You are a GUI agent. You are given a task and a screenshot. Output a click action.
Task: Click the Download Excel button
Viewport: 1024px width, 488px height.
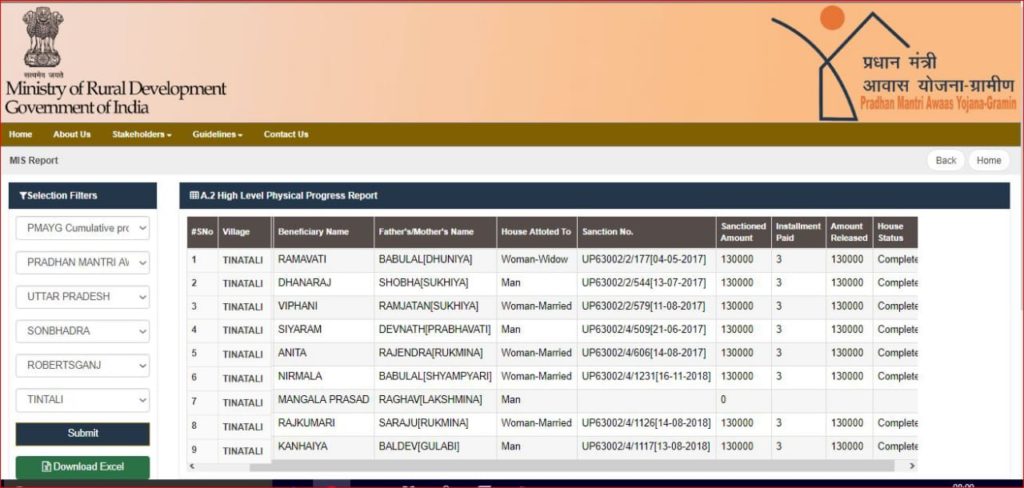pyautogui.click(x=82, y=467)
